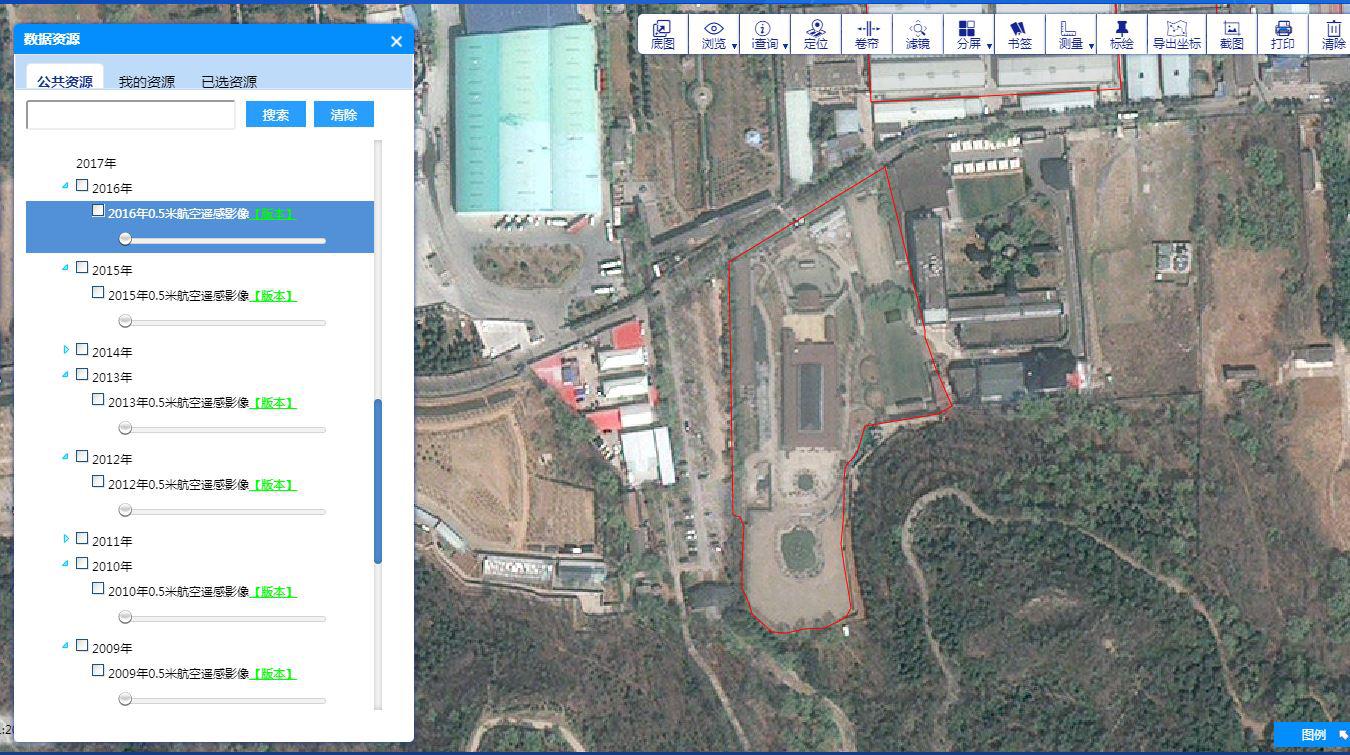The height and width of the screenshot is (755, 1350).
Task: Check the 2015年0.5米航空遥感影像 layer checkbox
Action: tap(98, 292)
